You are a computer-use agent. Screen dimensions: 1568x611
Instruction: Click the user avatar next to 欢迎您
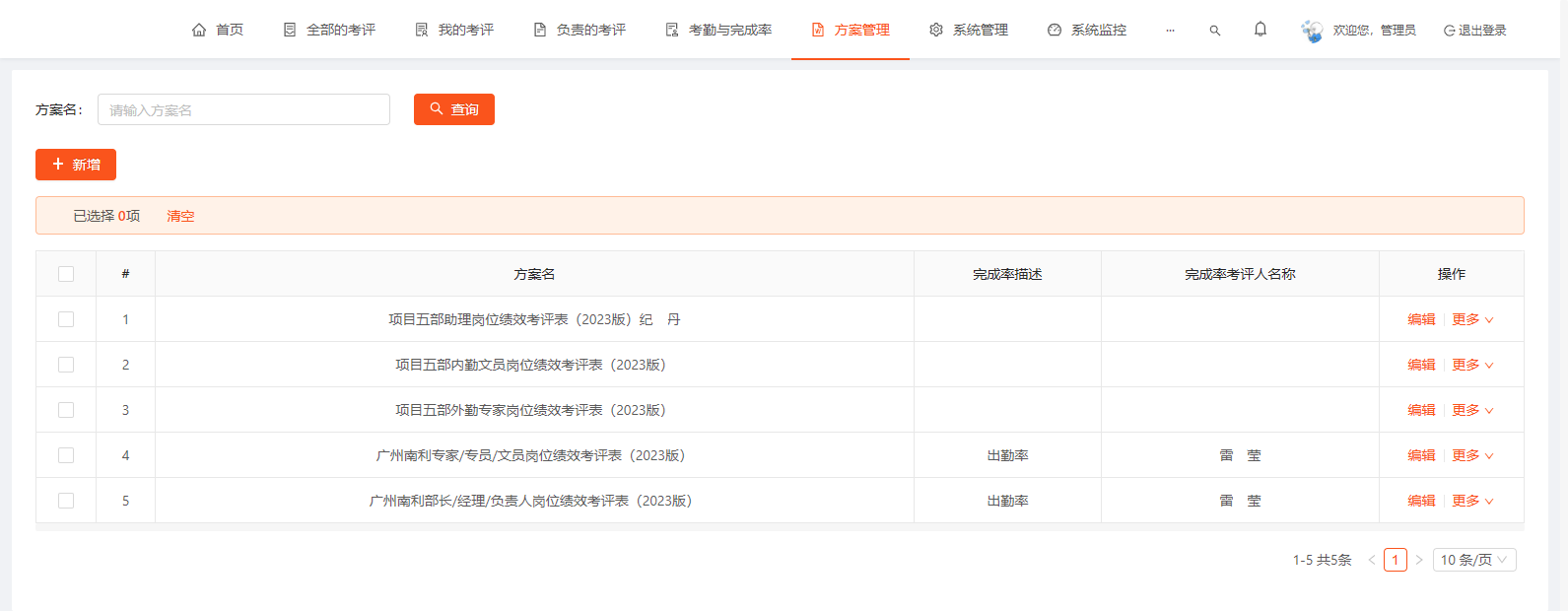point(1312,31)
